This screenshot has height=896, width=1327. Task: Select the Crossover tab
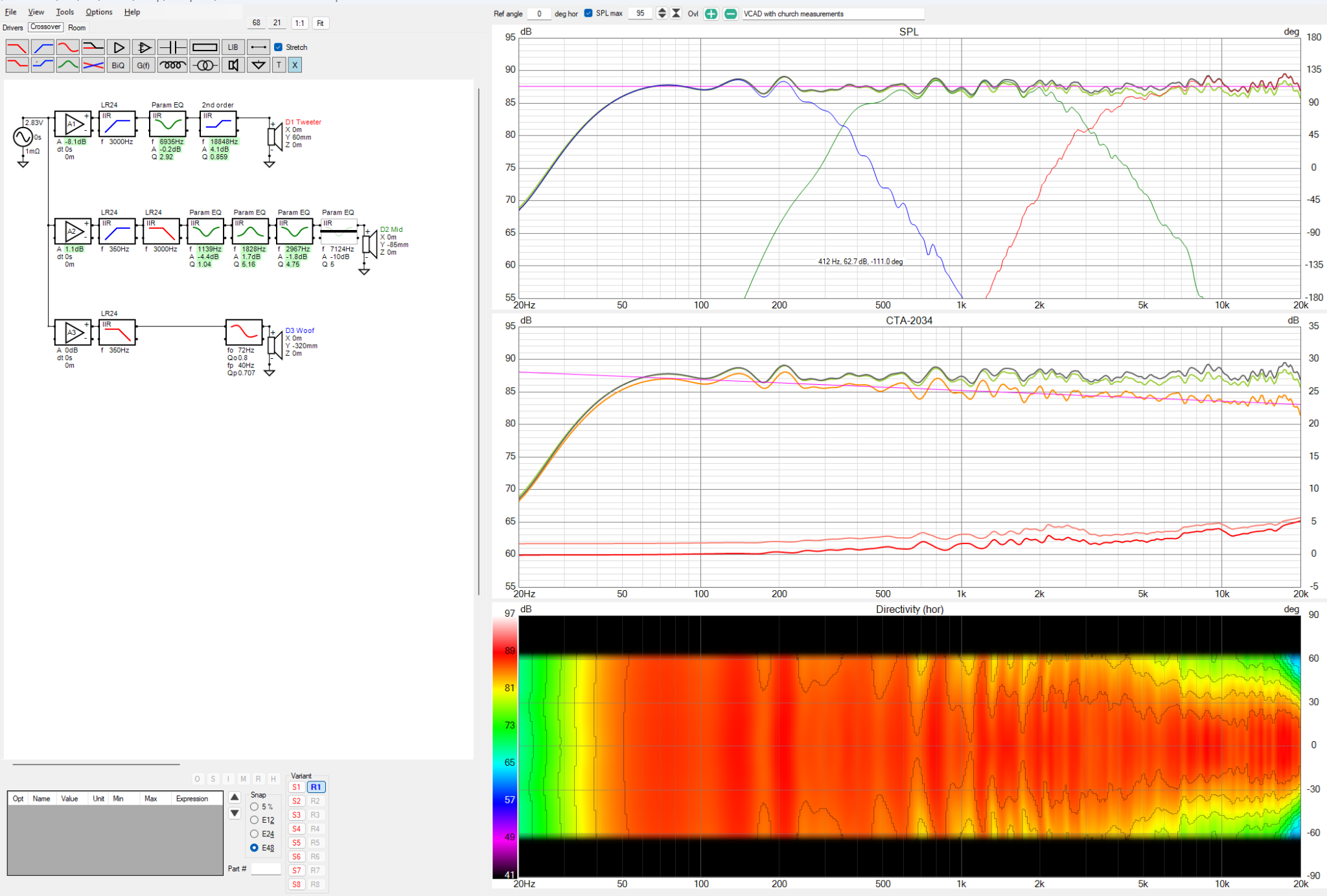pos(45,27)
